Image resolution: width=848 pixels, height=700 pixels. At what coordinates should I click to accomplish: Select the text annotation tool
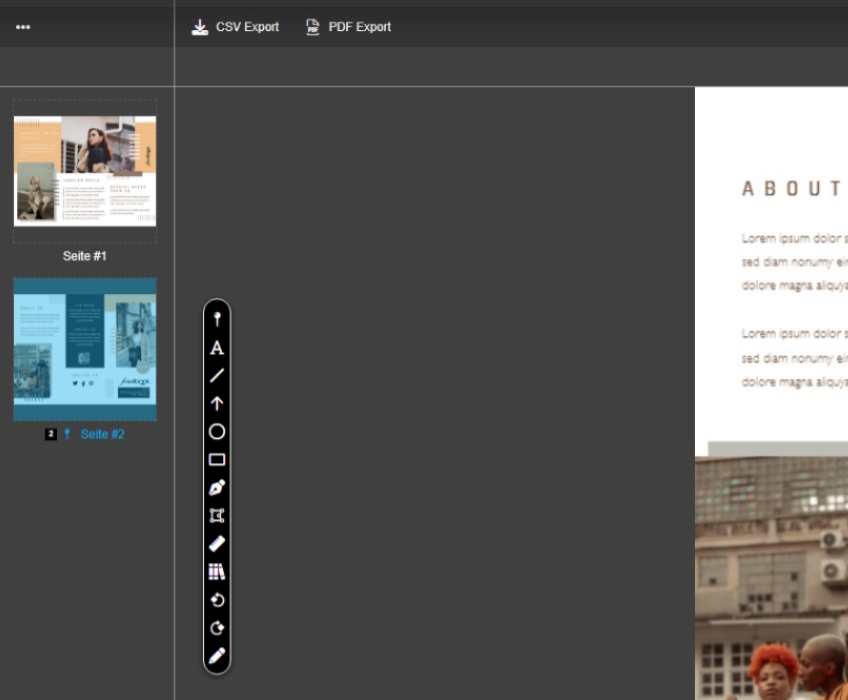coord(217,348)
